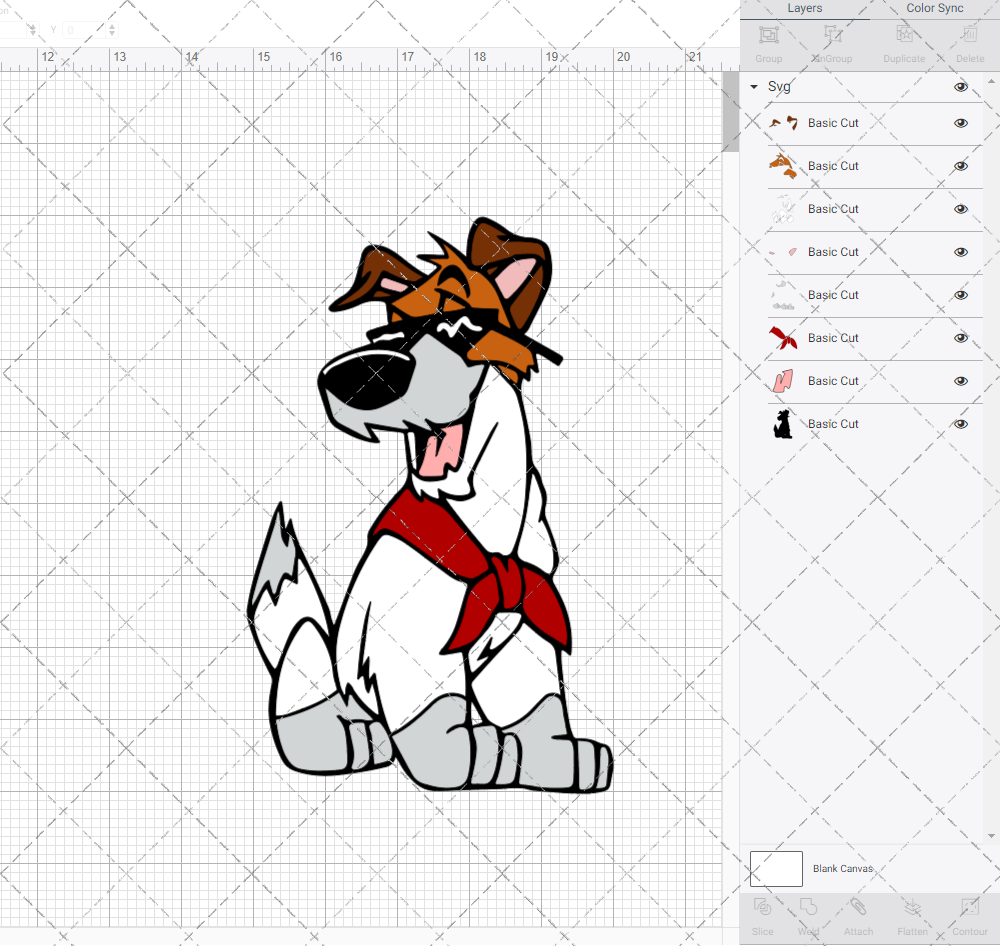Image resolution: width=1000 pixels, height=946 pixels.
Task: Hide the black silhouette layer
Action: point(960,424)
